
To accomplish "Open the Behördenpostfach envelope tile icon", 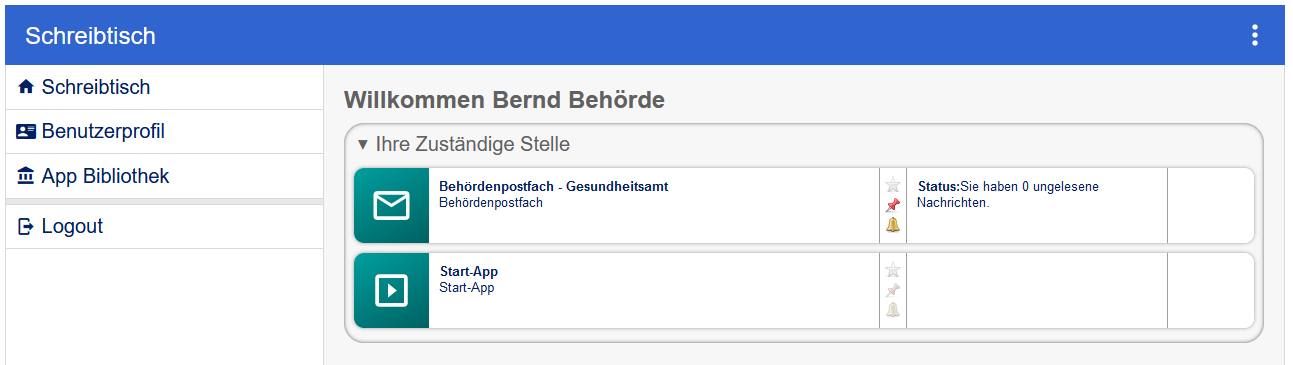I will [x=391, y=205].
